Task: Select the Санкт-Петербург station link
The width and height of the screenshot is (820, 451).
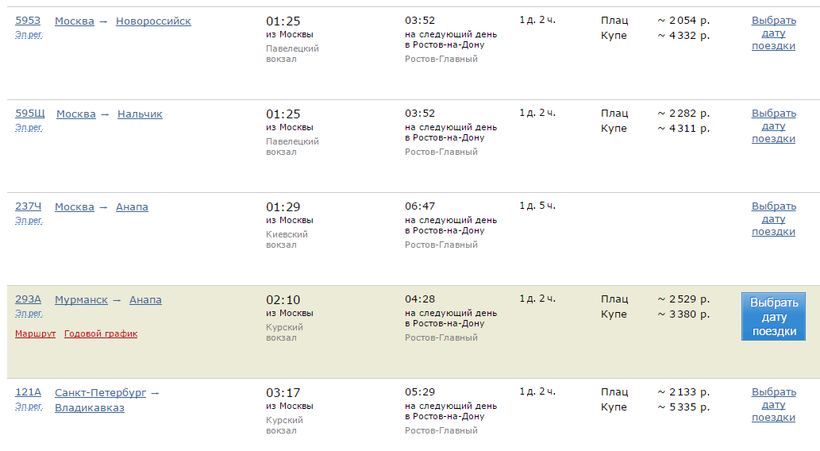Action: pos(100,393)
